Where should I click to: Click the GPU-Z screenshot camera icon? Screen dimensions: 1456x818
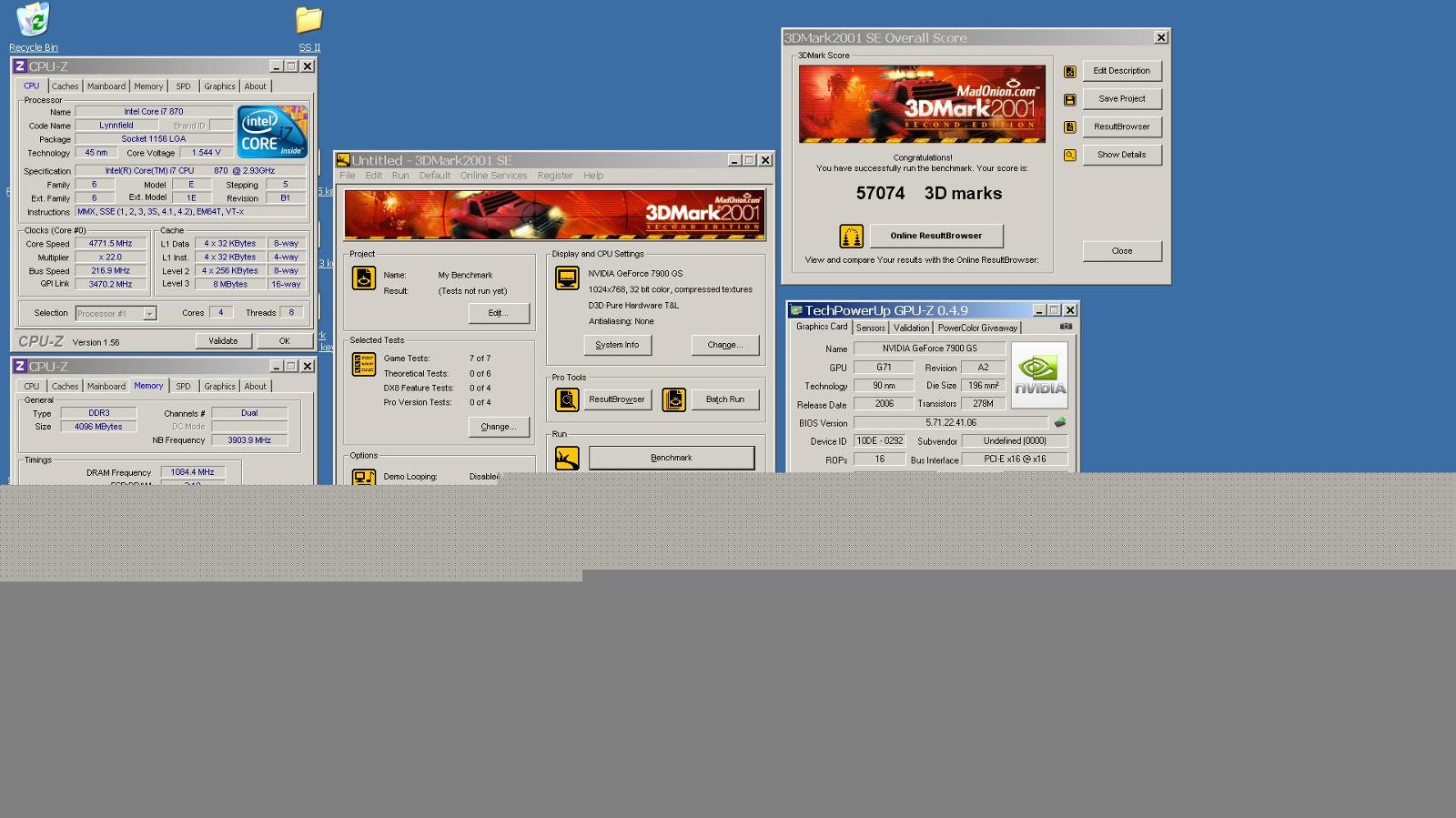coord(1066,327)
